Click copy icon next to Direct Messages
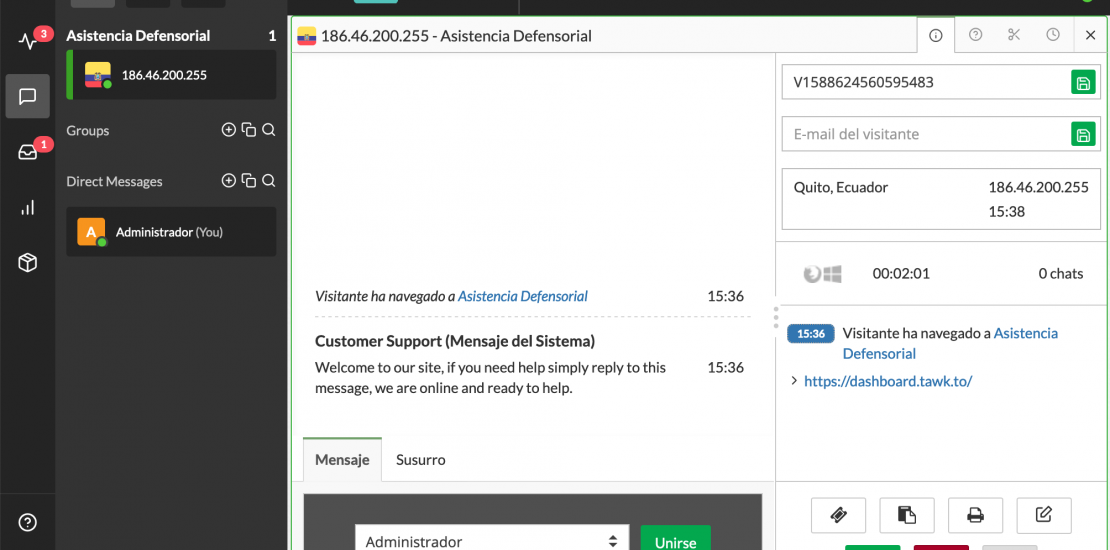The image size is (1110, 550). (248, 181)
